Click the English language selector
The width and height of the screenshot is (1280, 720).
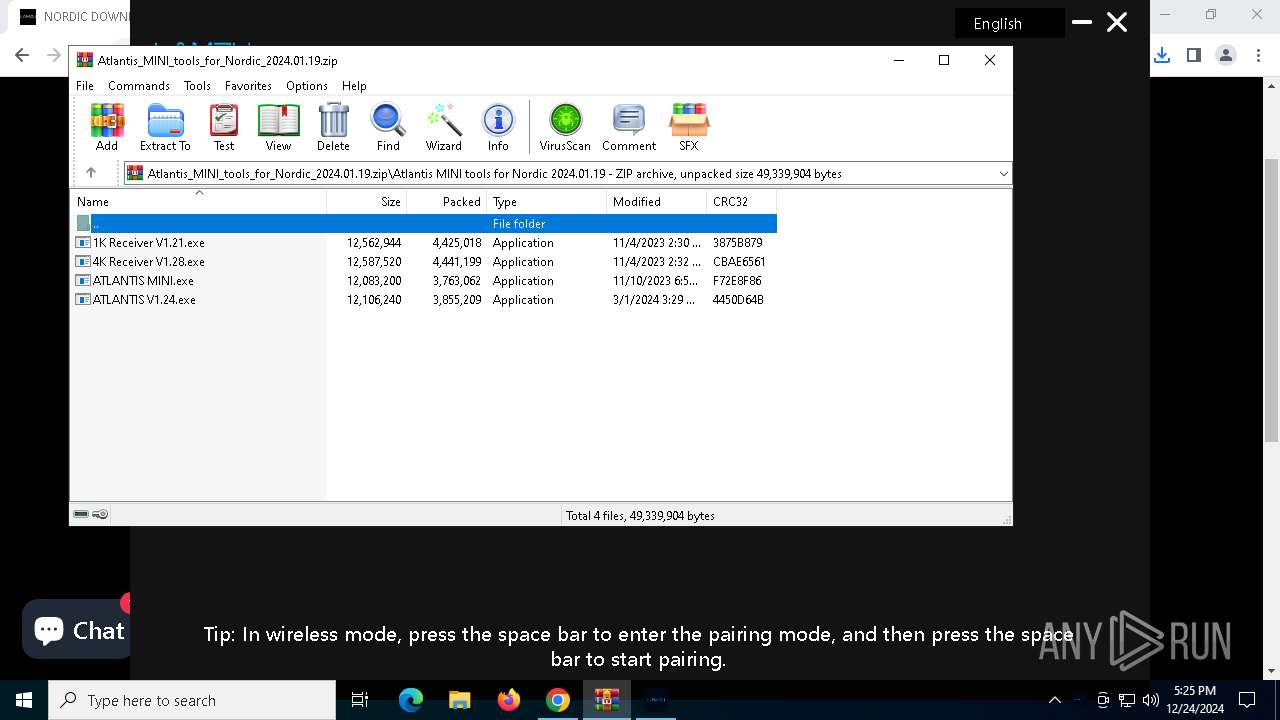(x=1009, y=23)
